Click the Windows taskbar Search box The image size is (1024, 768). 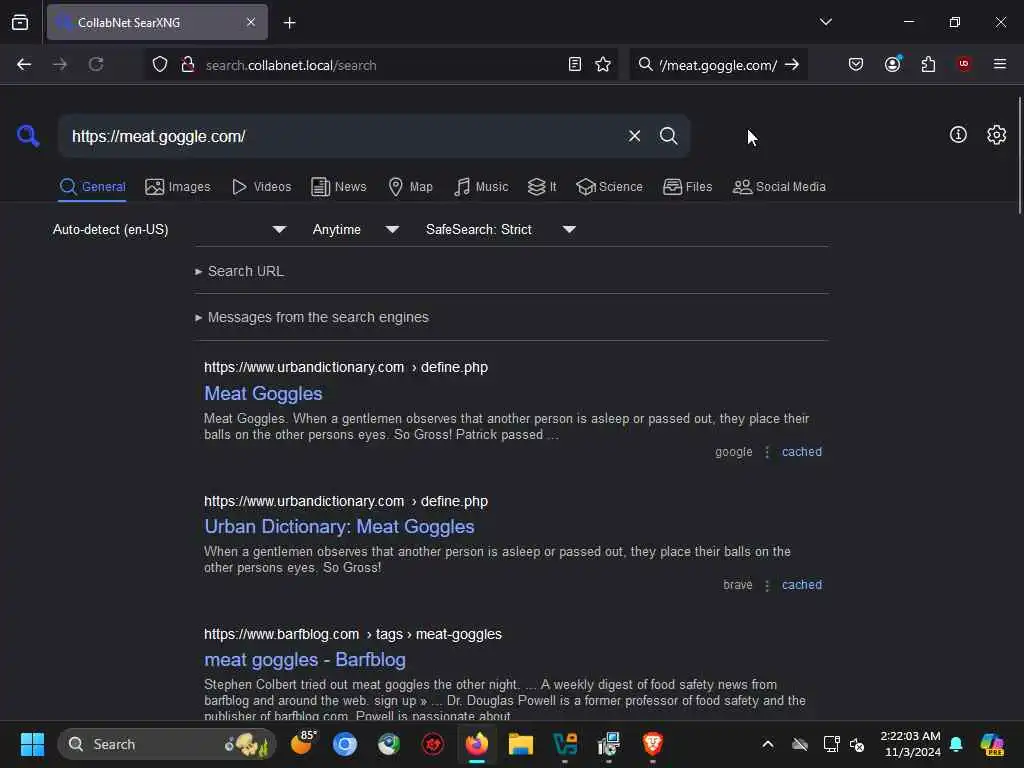[167, 744]
